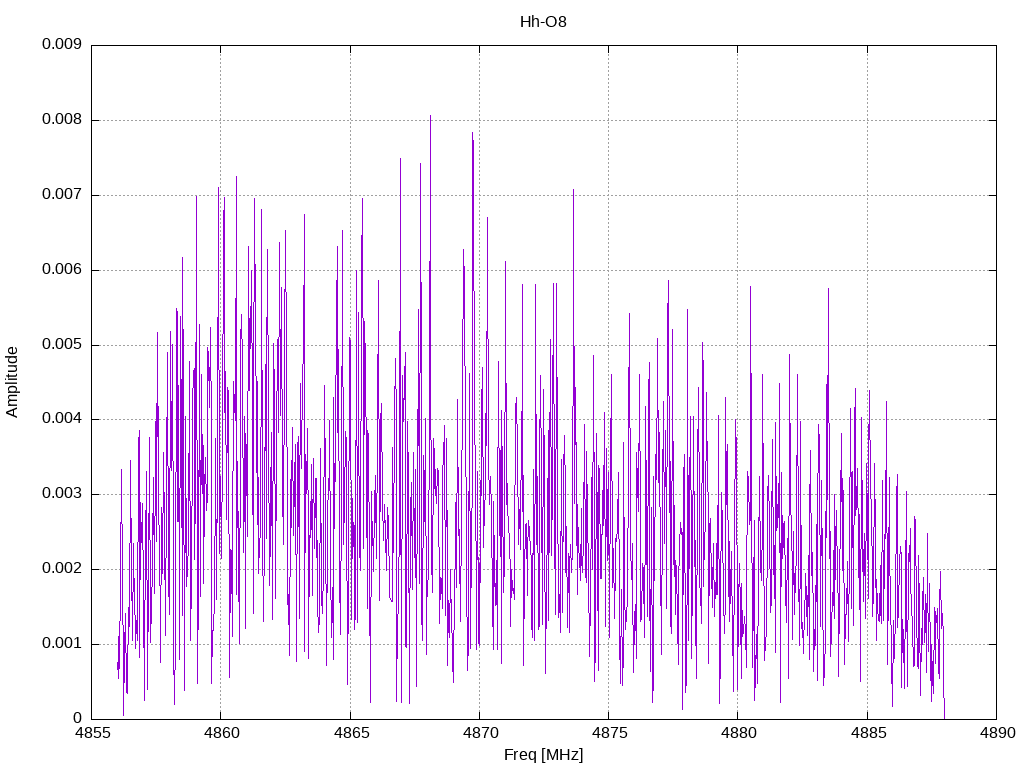Click the 0.009 y-axis tick label
Viewport: 1024px width, 768px height.
point(62,44)
